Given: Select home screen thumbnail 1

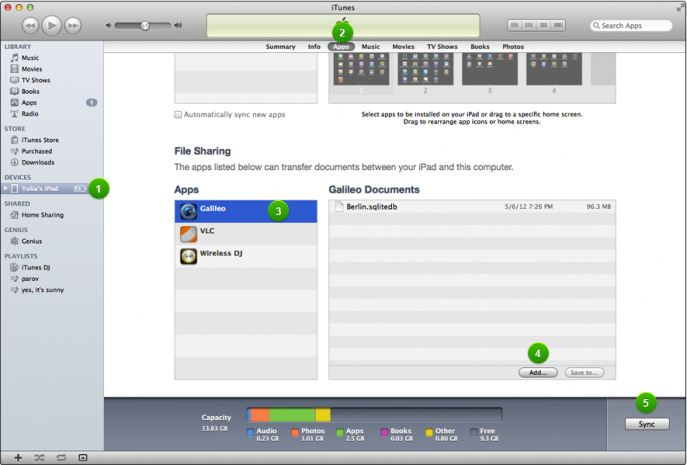Looking at the screenshot, I should click(x=361, y=69).
